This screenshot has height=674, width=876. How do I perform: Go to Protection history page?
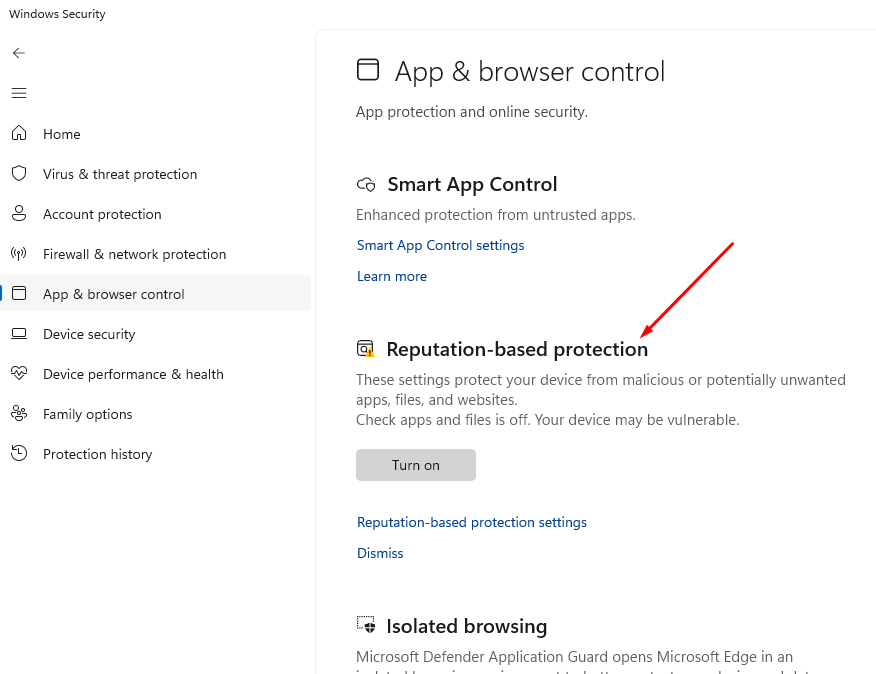point(97,454)
